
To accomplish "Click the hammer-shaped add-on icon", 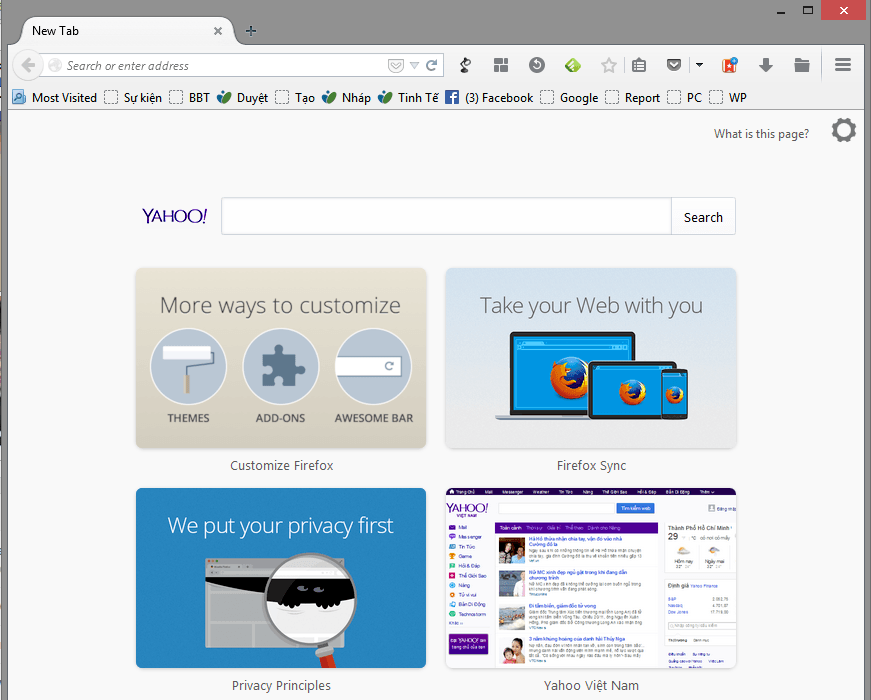I will tap(465, 66).
